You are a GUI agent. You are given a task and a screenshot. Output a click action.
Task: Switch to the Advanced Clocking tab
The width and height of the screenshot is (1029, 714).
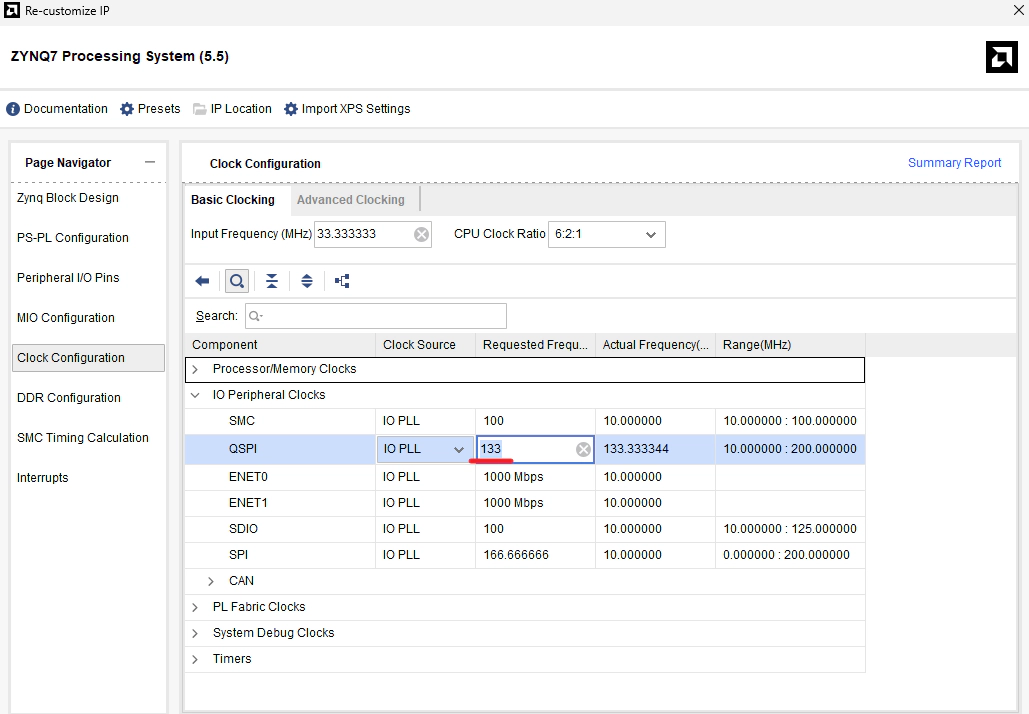click(x=351, y=200)
